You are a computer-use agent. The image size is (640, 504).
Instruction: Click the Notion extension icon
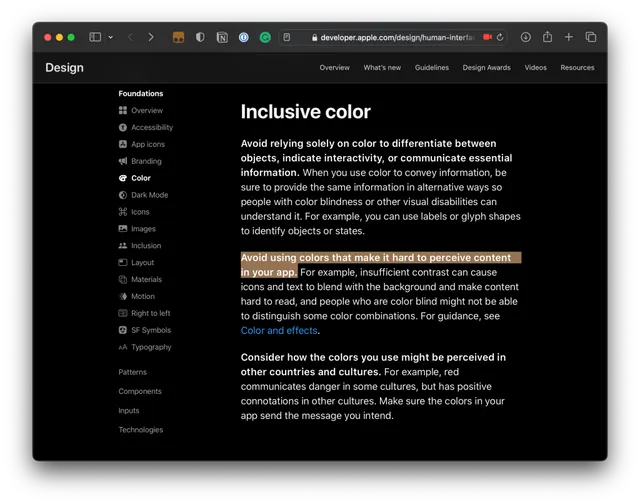coord(222,37)
